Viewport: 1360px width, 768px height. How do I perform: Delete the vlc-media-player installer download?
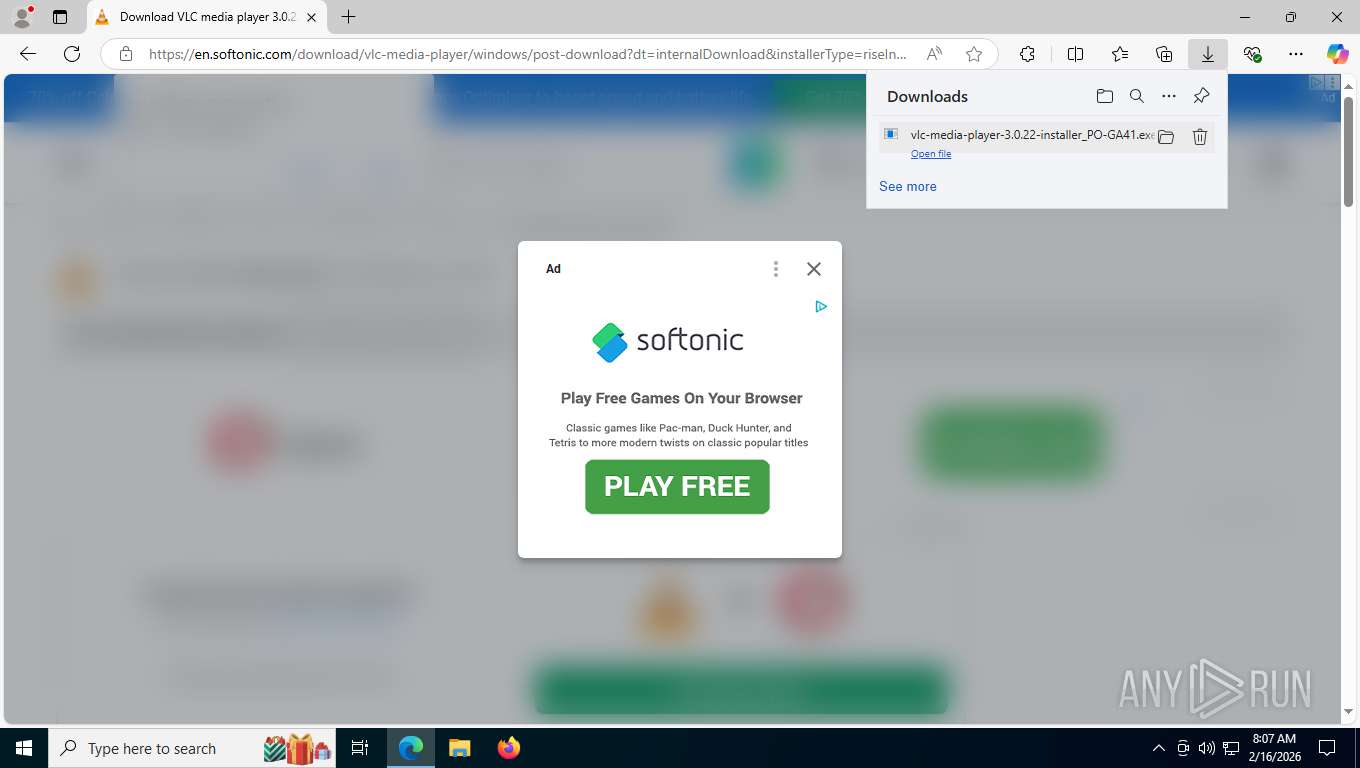(1200, 137)
